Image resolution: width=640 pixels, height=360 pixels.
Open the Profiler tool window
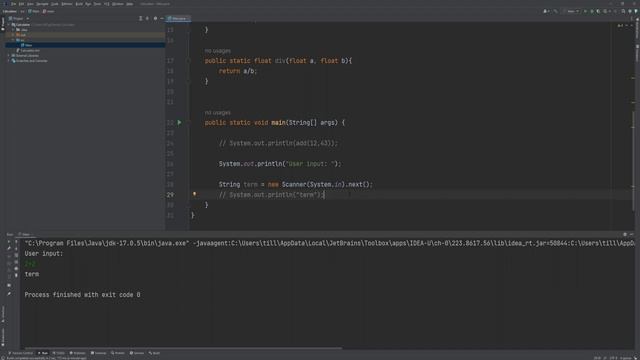point(118,353)
